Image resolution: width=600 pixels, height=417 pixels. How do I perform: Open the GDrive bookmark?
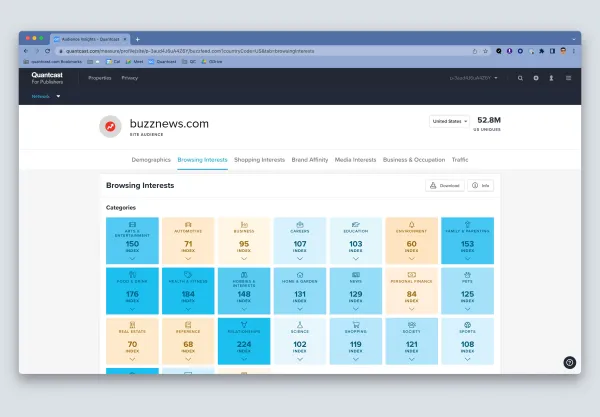coord(212,62)
